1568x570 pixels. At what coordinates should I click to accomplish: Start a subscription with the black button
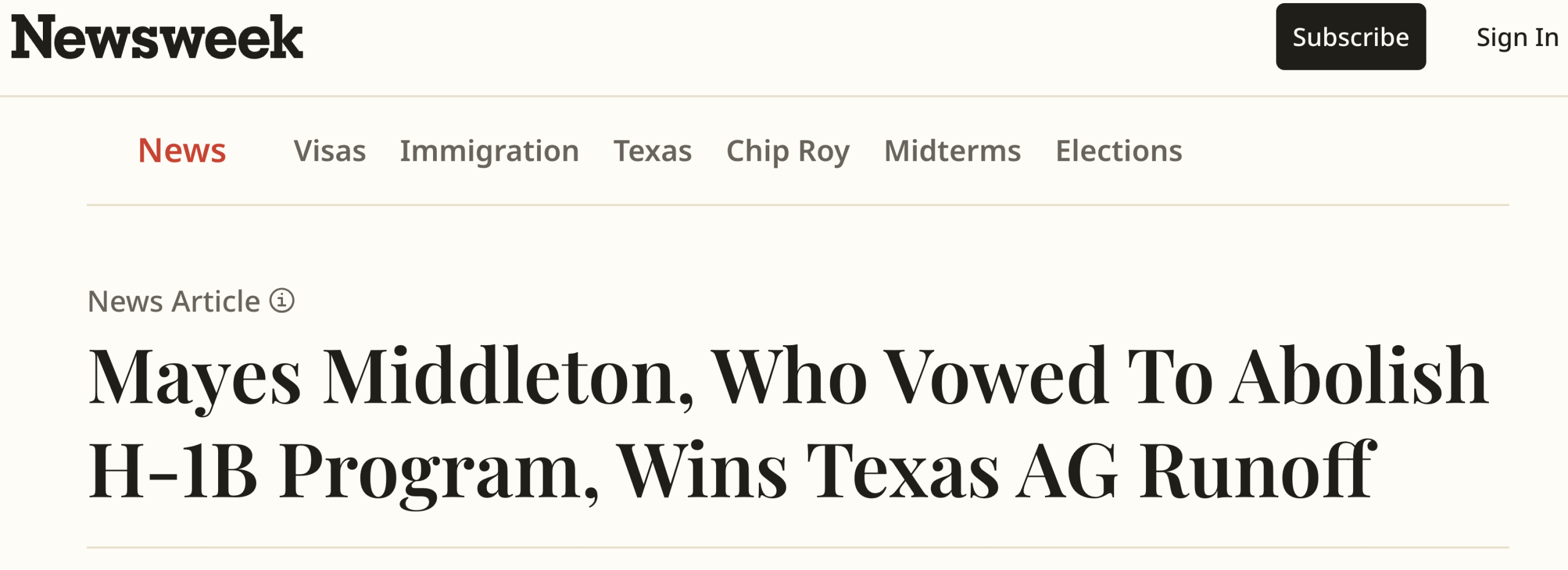click(x=1351, y=37)
